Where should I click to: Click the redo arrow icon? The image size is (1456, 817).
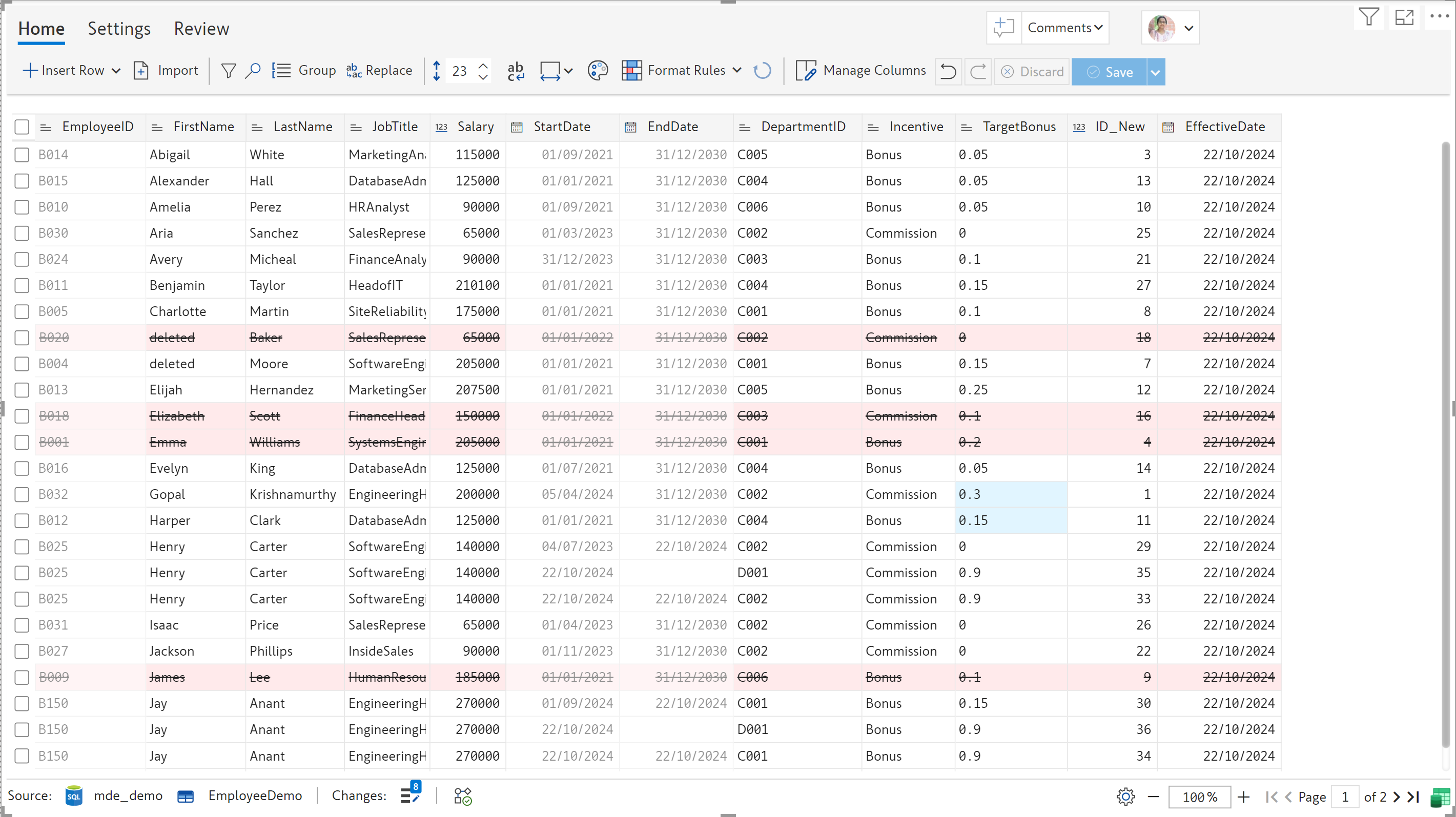pyautogui.click(x=978, y=72)
